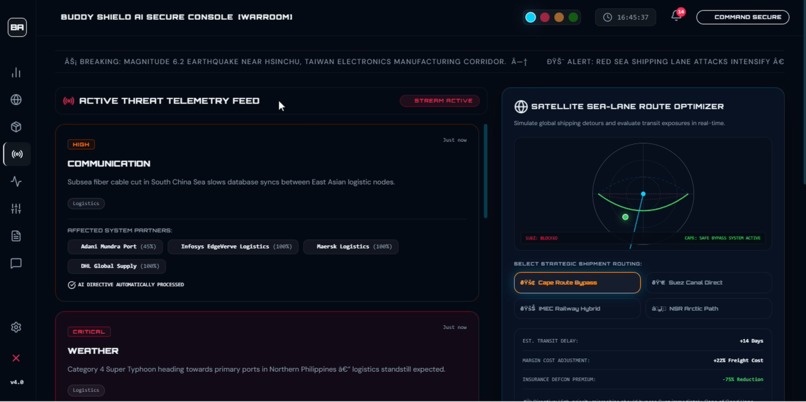This screenshot has width=806, height=402.
Task: Select the broadcast signal telemetry sidebar icon
Action: [17, 154]
